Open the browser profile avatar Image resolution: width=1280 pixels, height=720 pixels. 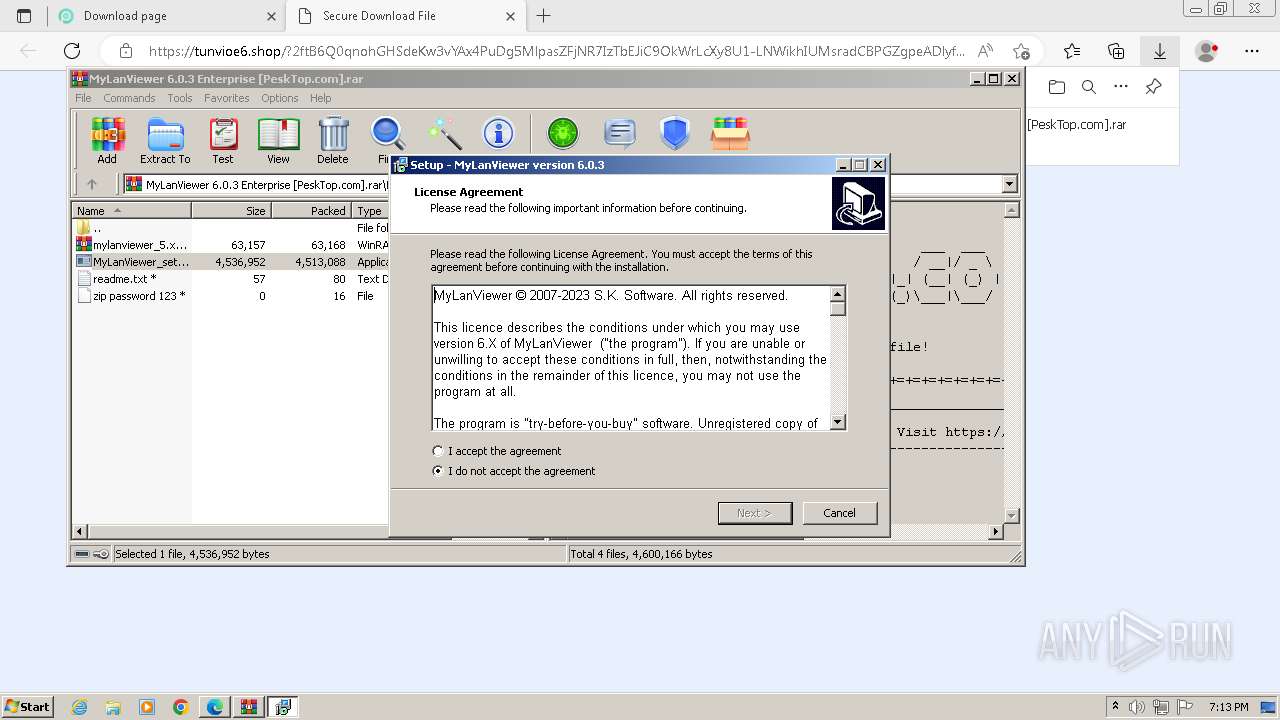point(1207,51)
